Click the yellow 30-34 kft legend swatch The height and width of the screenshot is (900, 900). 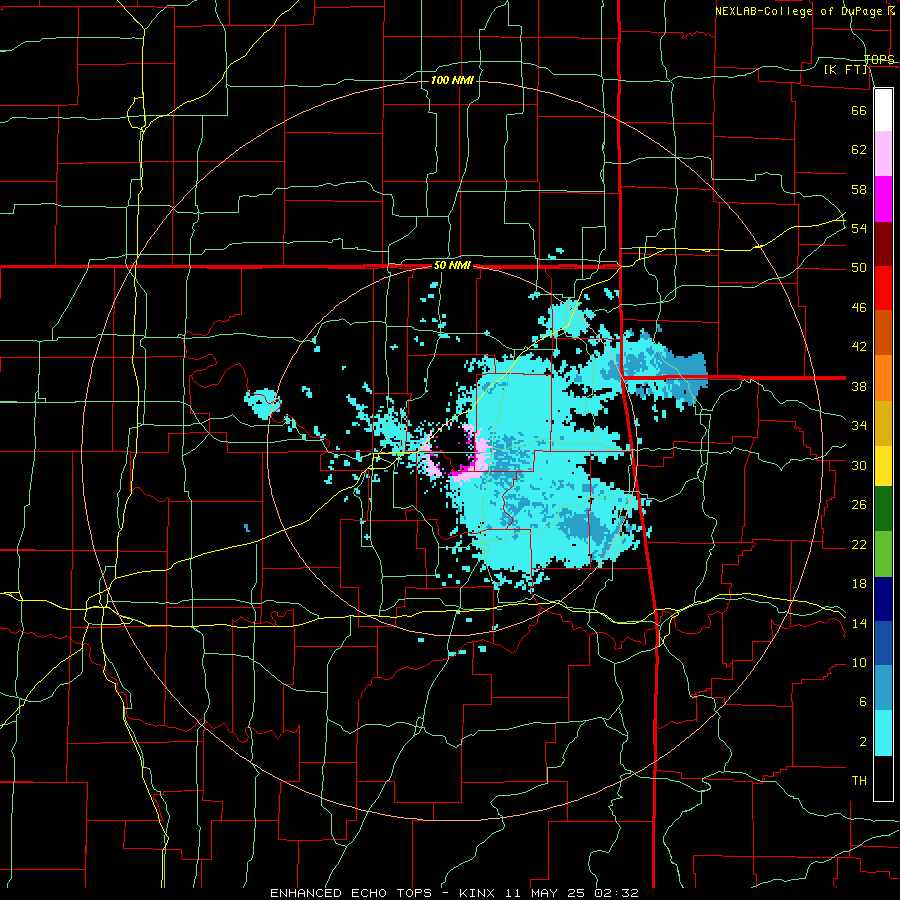click(883, 466)
